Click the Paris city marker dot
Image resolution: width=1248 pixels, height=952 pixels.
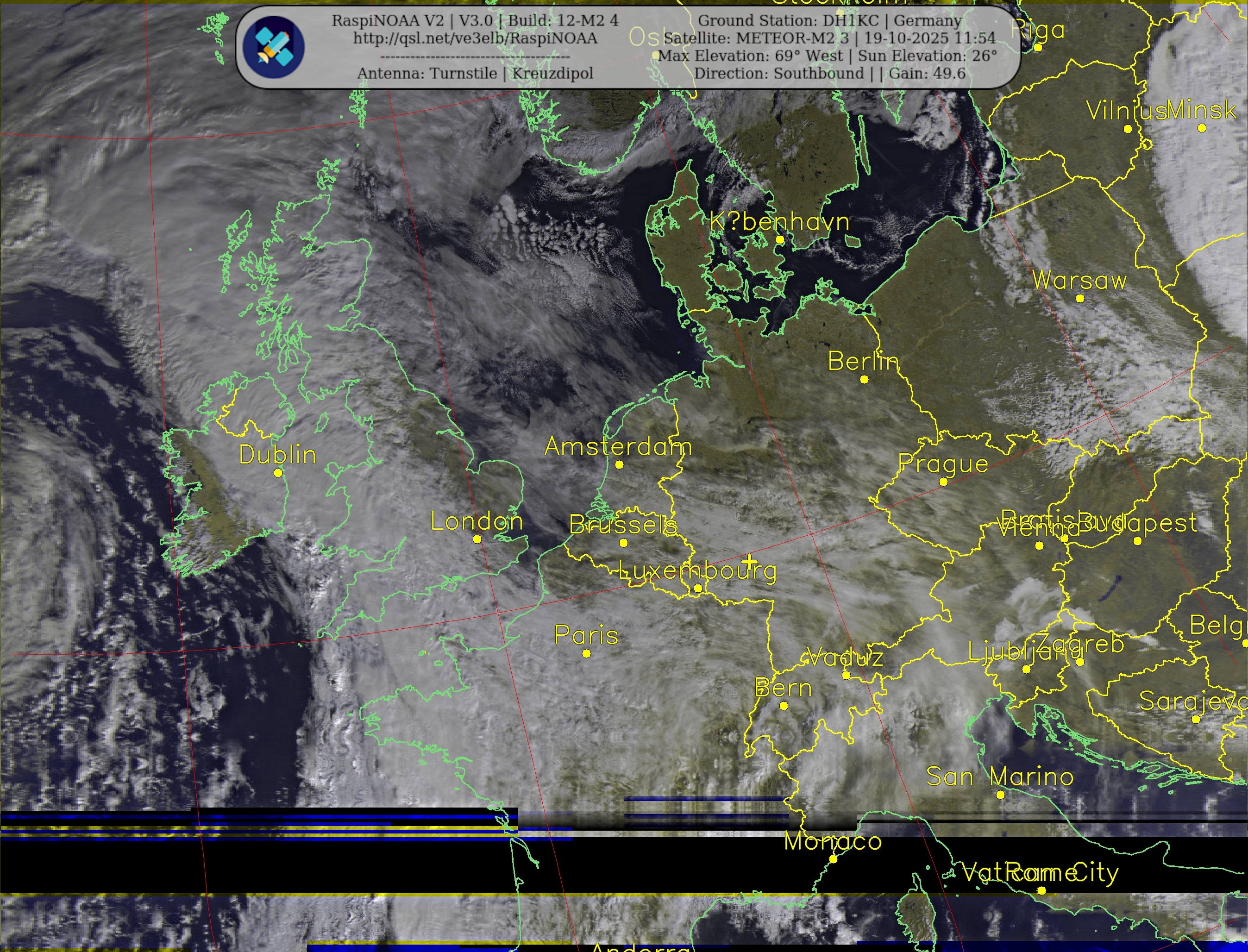(x=587, y=653)
